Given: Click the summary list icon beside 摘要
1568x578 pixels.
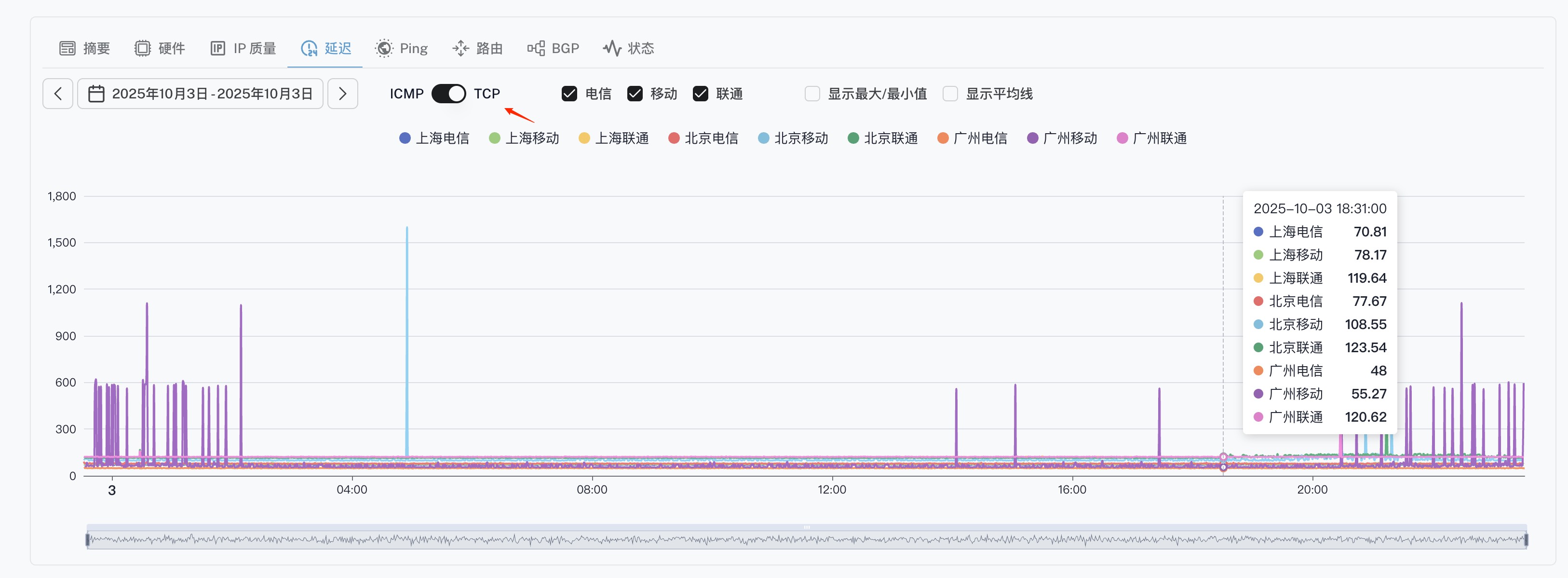Looking at the screenshot, I should tap(67, 48).
